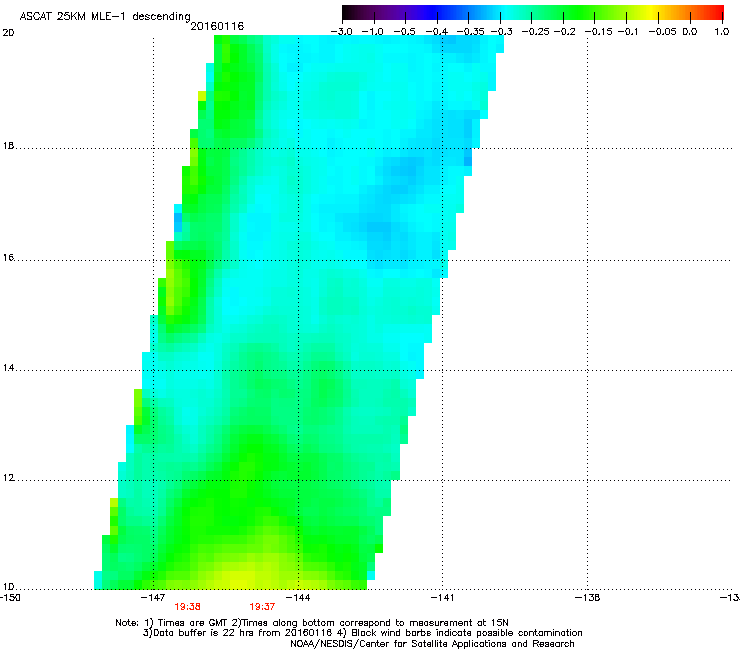740x650 pixels.
Task: Click the title 'ASCAT 25KM MLE-1 descending'
Action: tap(105, 16)
